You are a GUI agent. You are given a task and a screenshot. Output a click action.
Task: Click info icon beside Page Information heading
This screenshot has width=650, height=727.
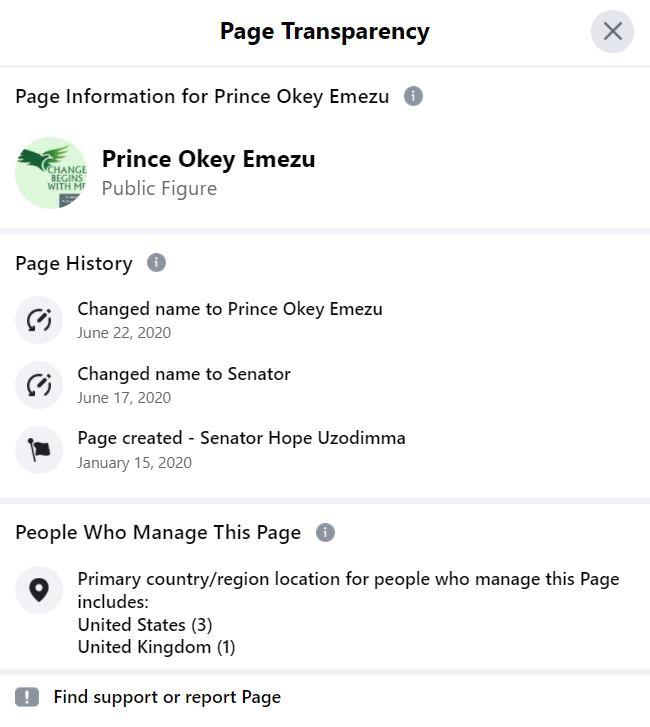pos(413,96)
